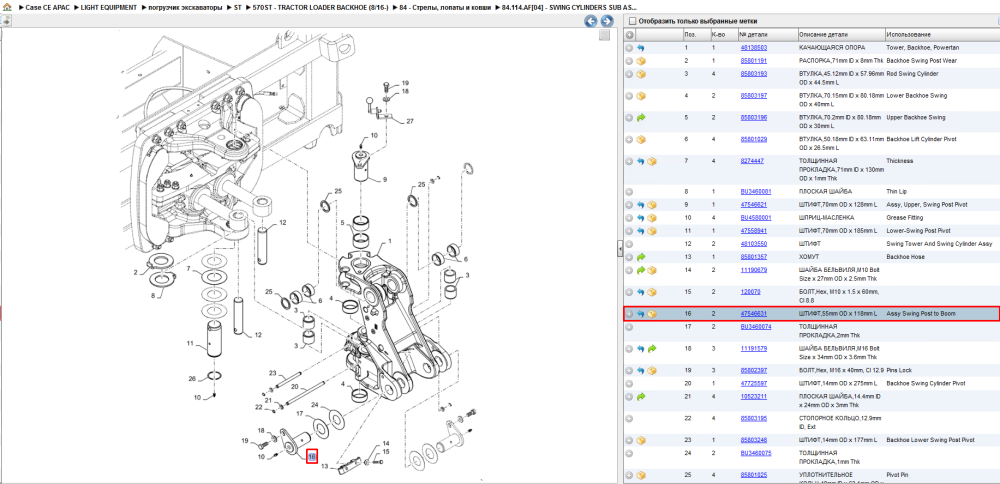Click yellow box icon in row 85803197

(641, 96)
